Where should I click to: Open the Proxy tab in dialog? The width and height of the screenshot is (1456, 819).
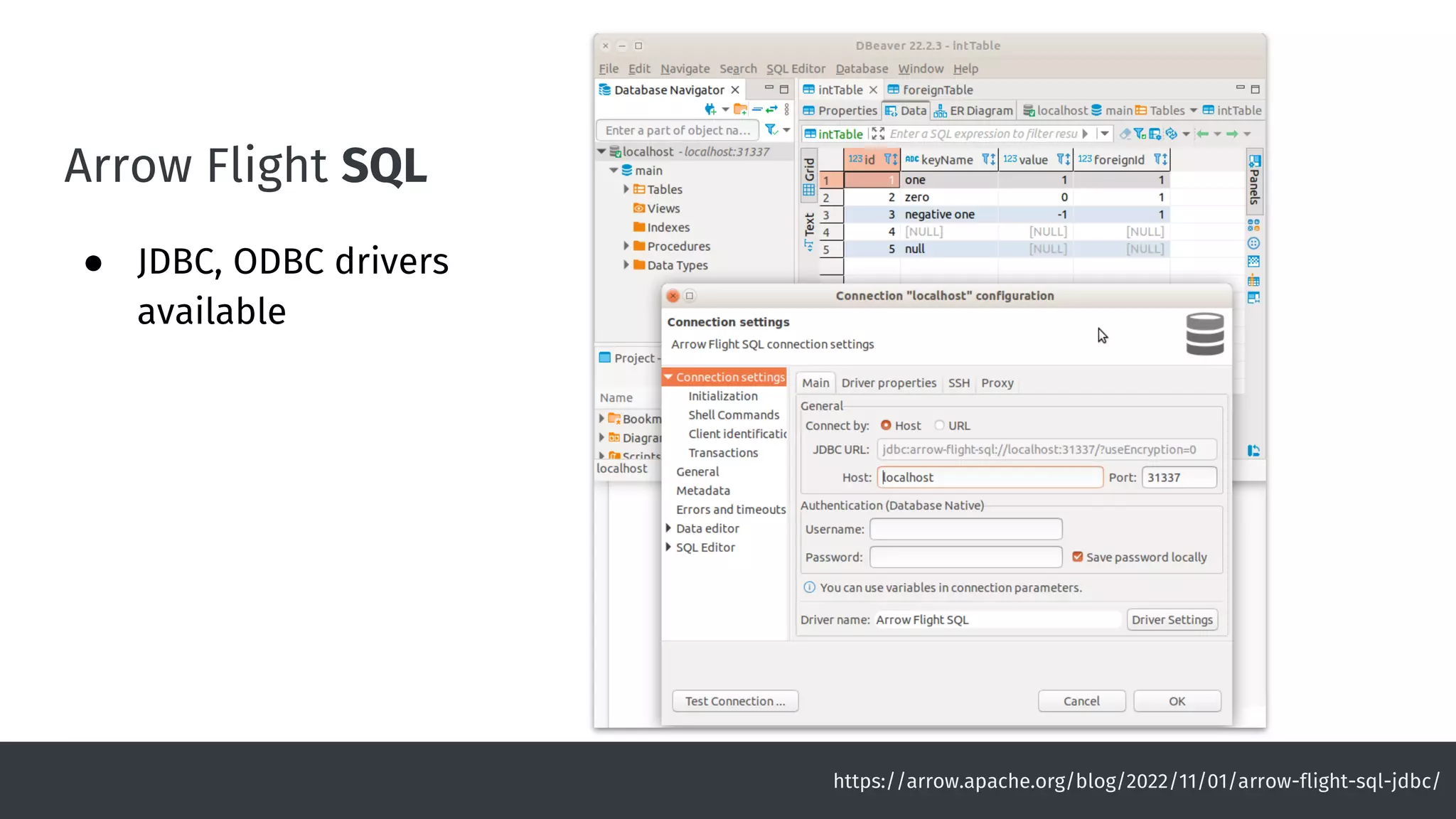coord(997,382)
